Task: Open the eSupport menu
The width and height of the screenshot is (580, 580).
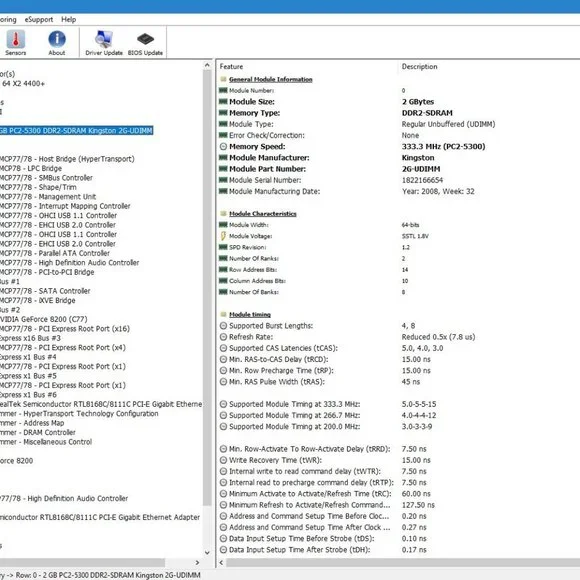Action: (x=38, y=20)
